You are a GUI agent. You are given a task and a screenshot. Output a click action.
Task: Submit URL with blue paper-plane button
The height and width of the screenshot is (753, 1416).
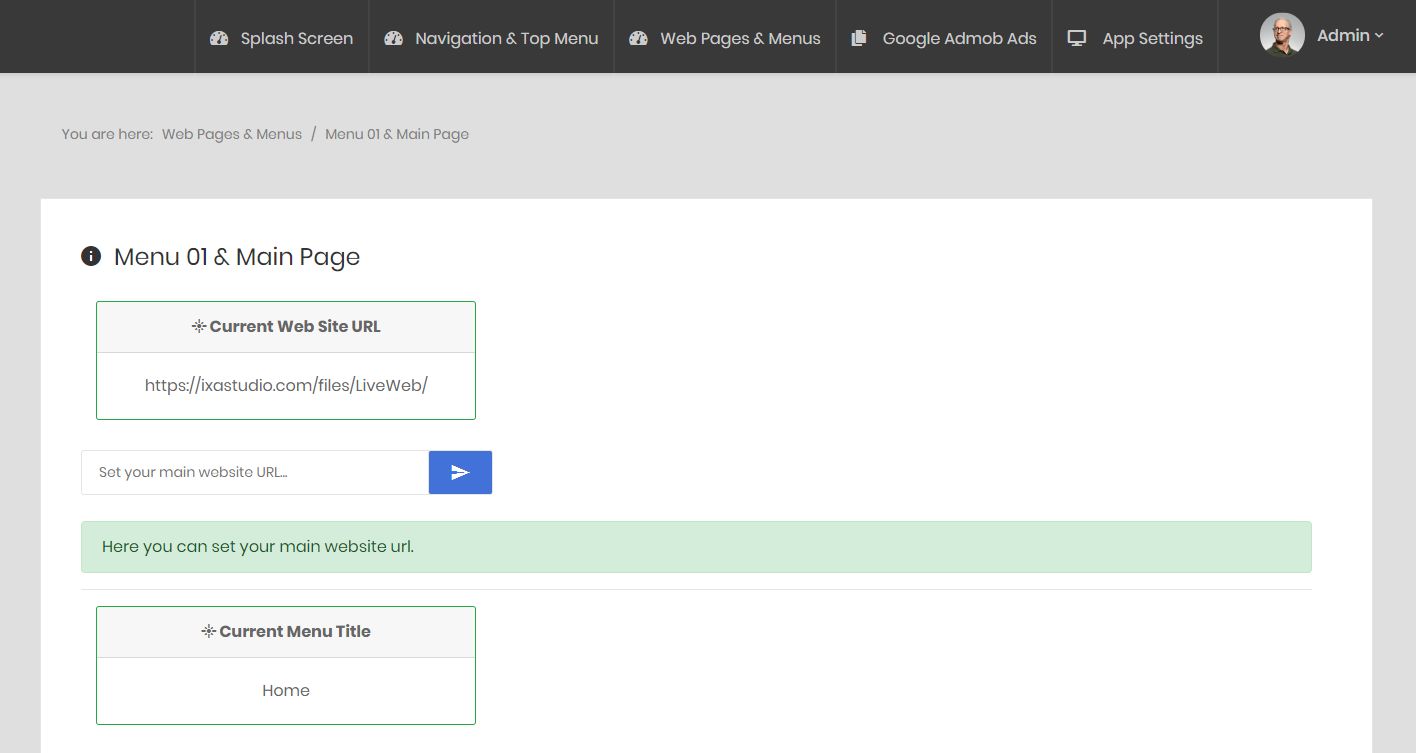click(460, 472)
